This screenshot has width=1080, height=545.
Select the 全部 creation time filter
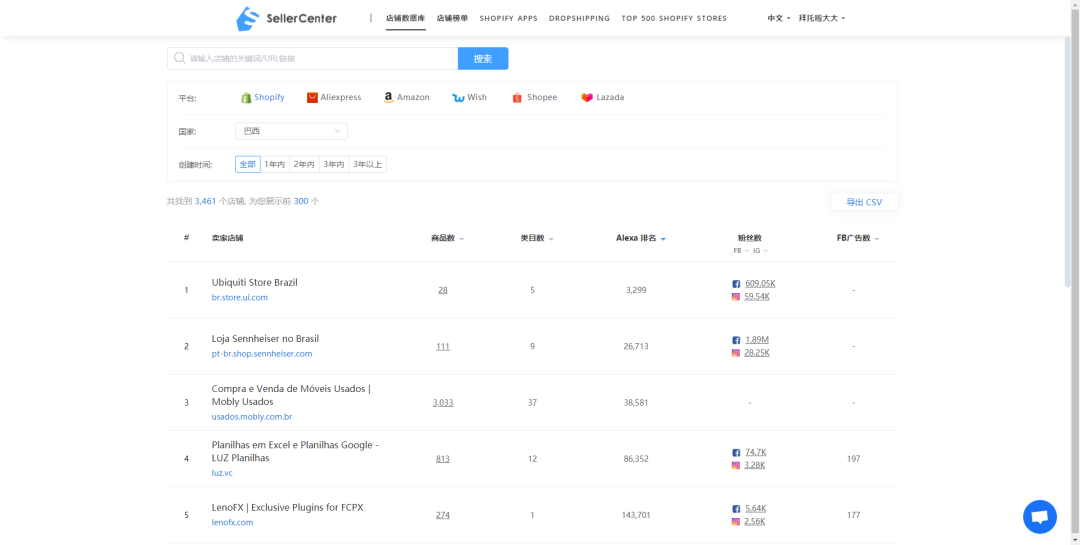coord(247,164)
